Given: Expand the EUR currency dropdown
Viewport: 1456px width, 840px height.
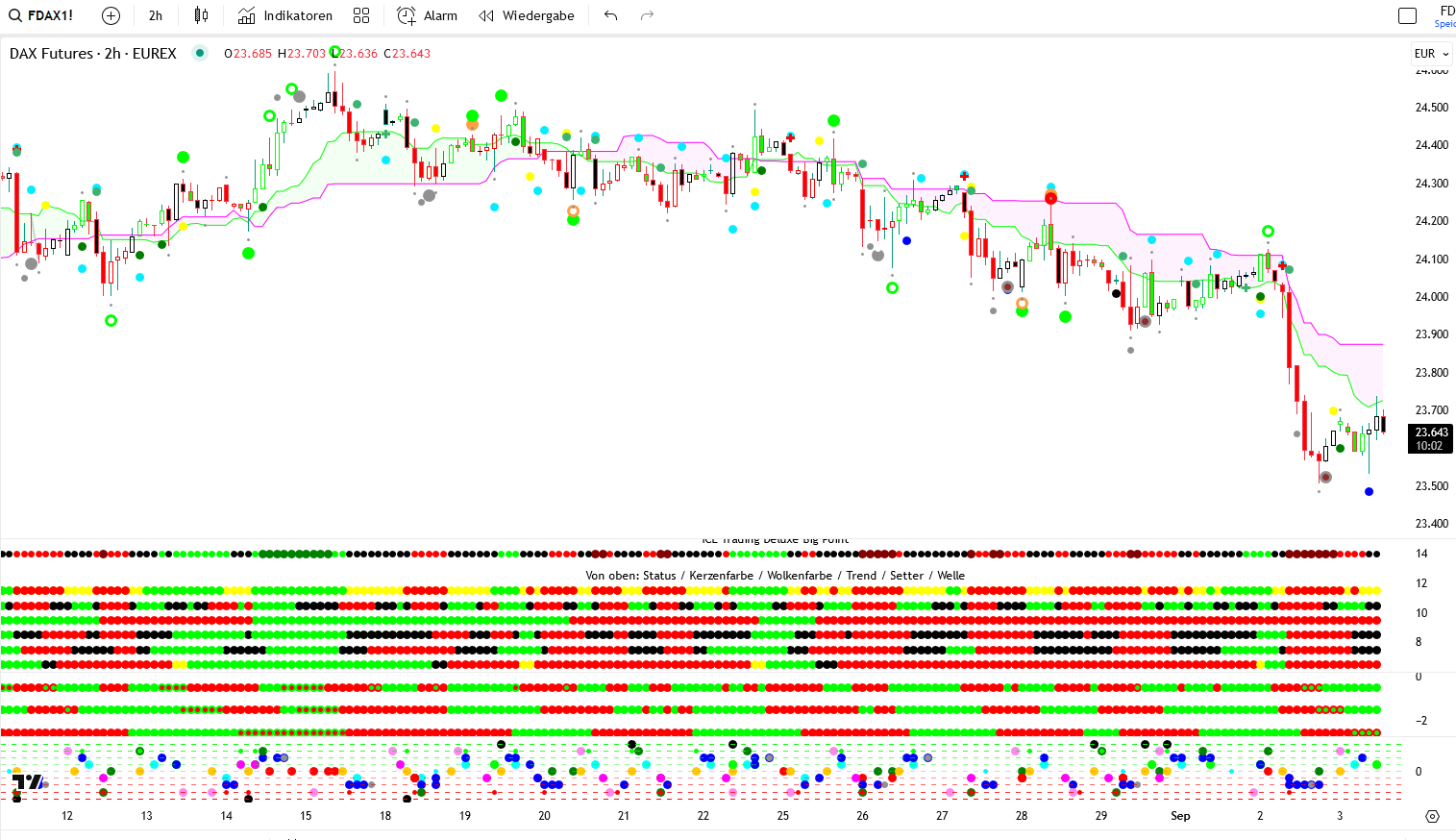Looking at the screenshot, I should 1431,54.
